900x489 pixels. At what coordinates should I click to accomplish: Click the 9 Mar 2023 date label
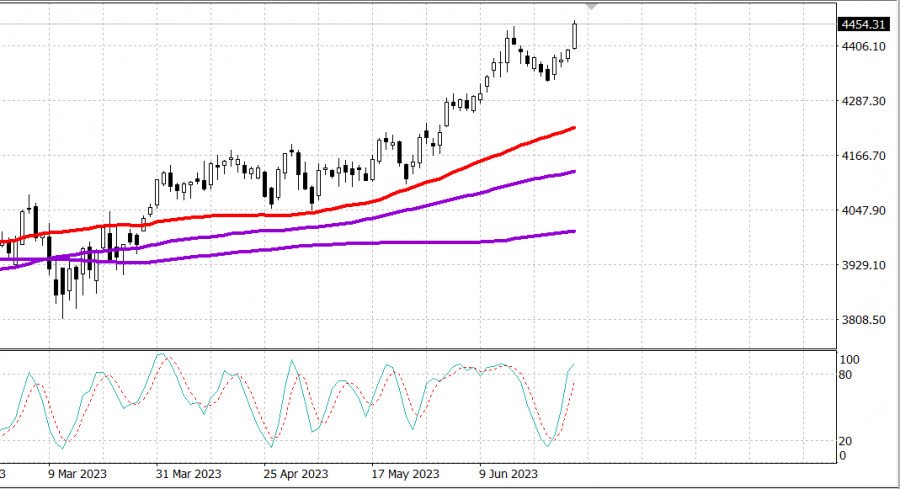(x=77, y=474)
